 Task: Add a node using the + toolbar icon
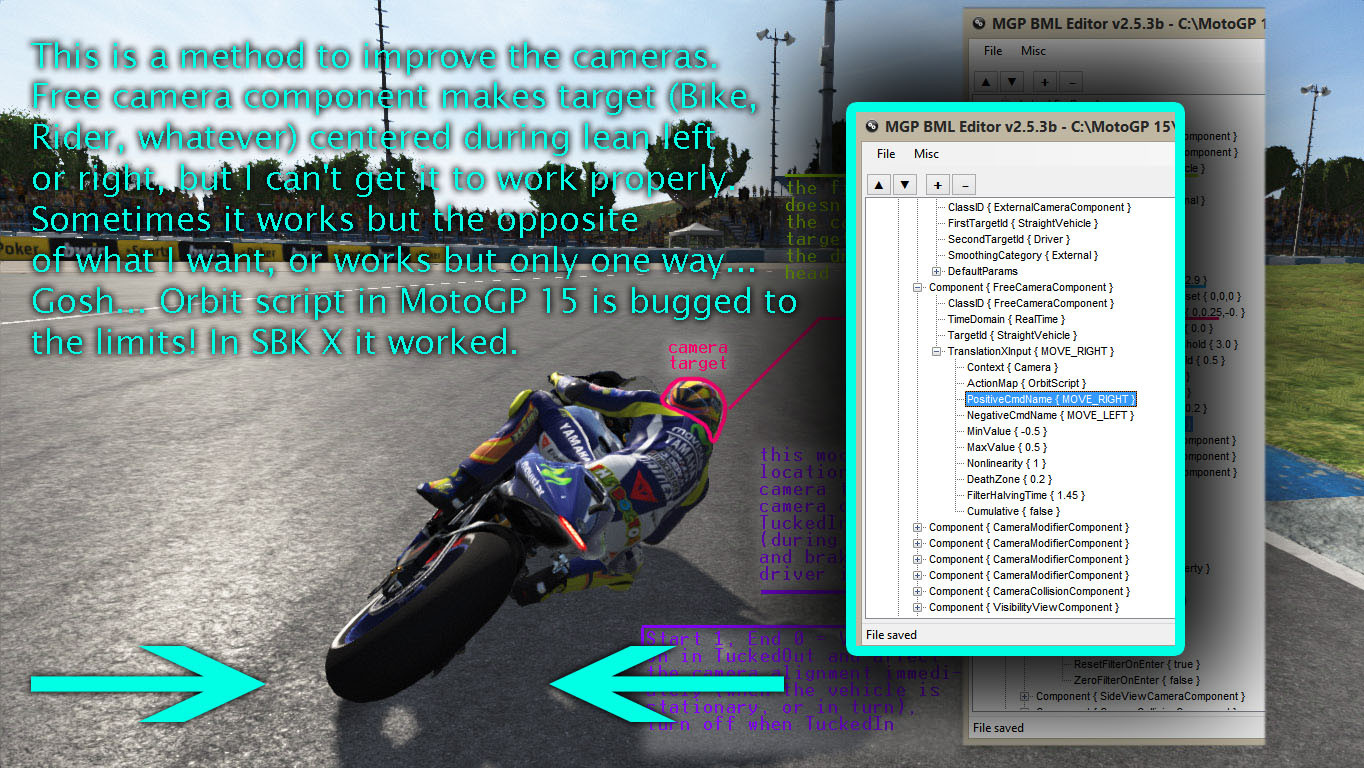coord(936,184)
